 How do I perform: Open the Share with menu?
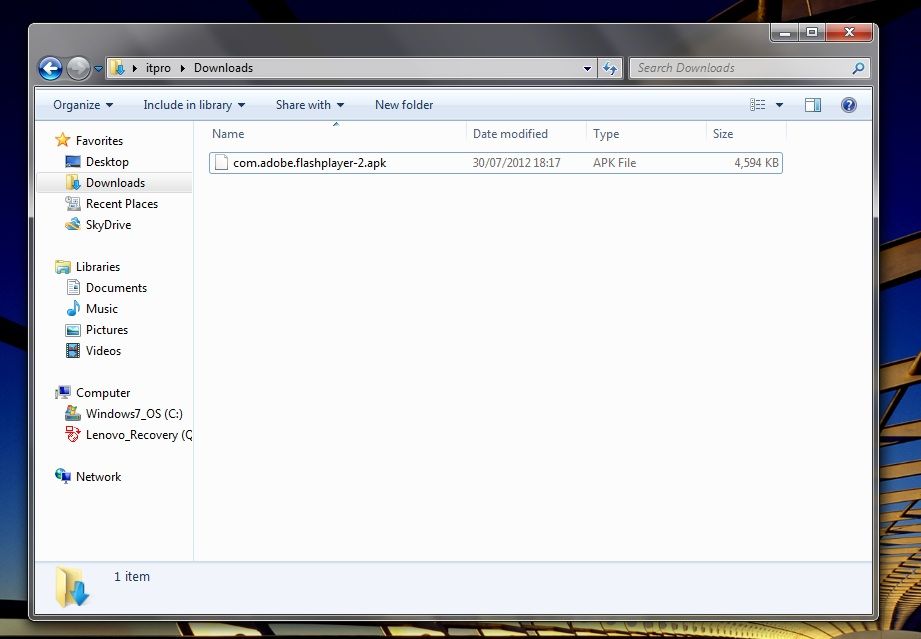[x=310, y=105]
